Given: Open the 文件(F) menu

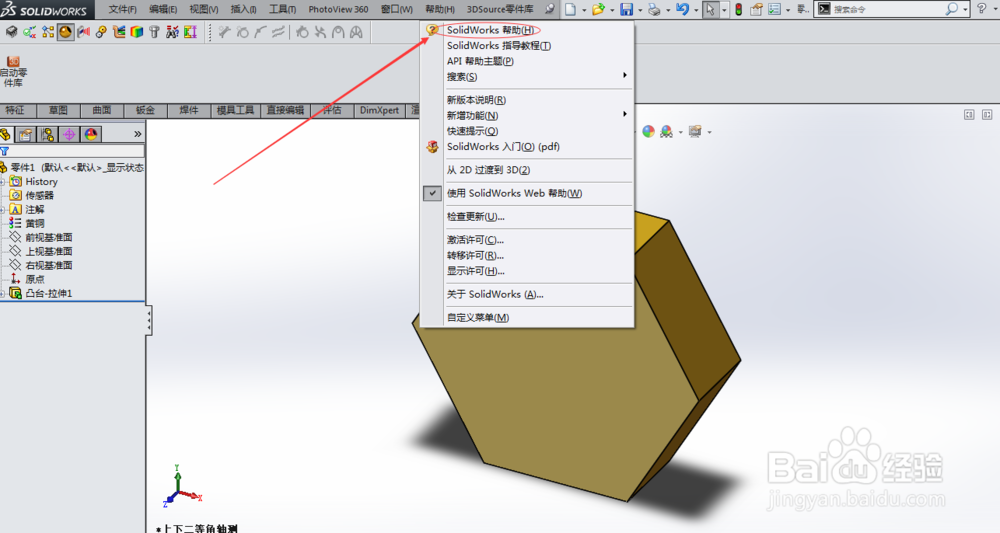Looking at the screenshot, I should click(x=122, y=10).
